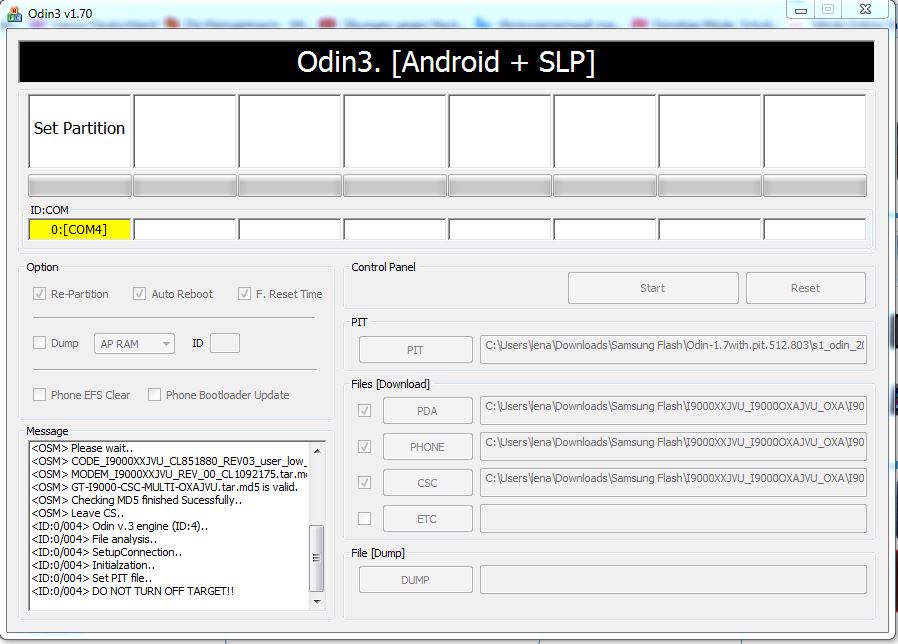Click the message log scroll down arrow
Screen dimensions: 898x644
pyautogui.click(x=317, y=602)
